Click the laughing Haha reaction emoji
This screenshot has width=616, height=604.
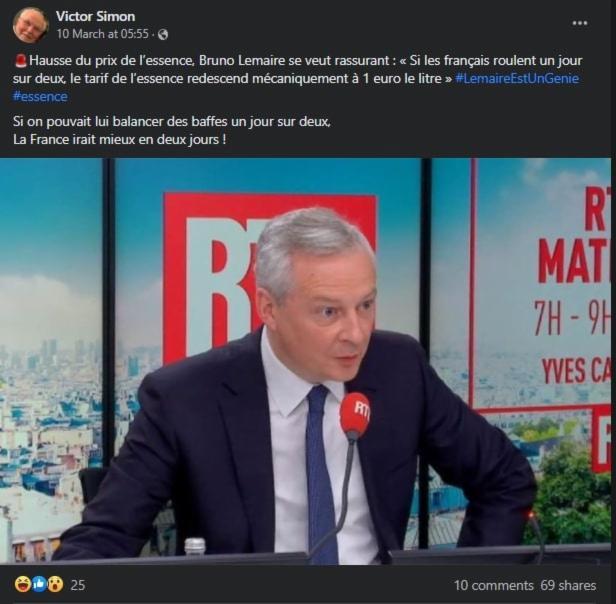click(x=23, y=584)
